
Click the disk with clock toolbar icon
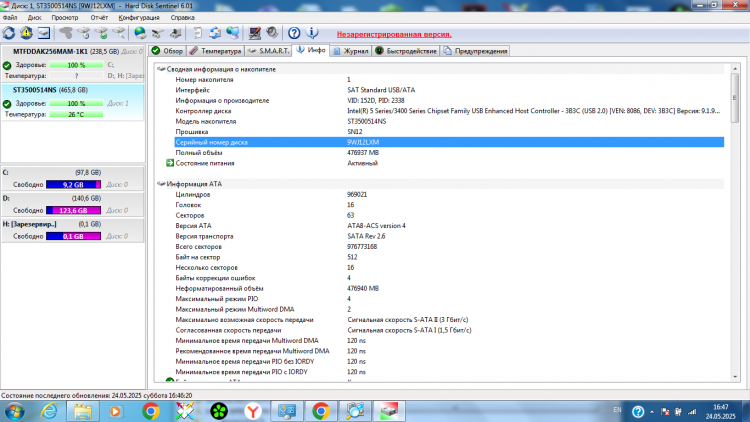[83, 33]
